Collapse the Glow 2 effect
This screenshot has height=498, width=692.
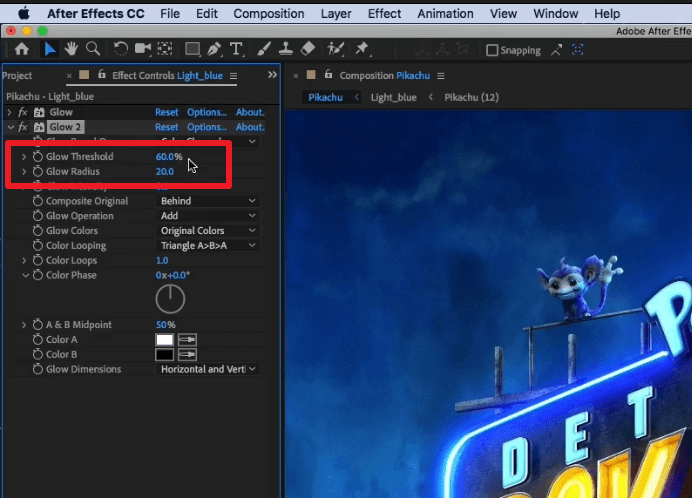click(10, 127)
